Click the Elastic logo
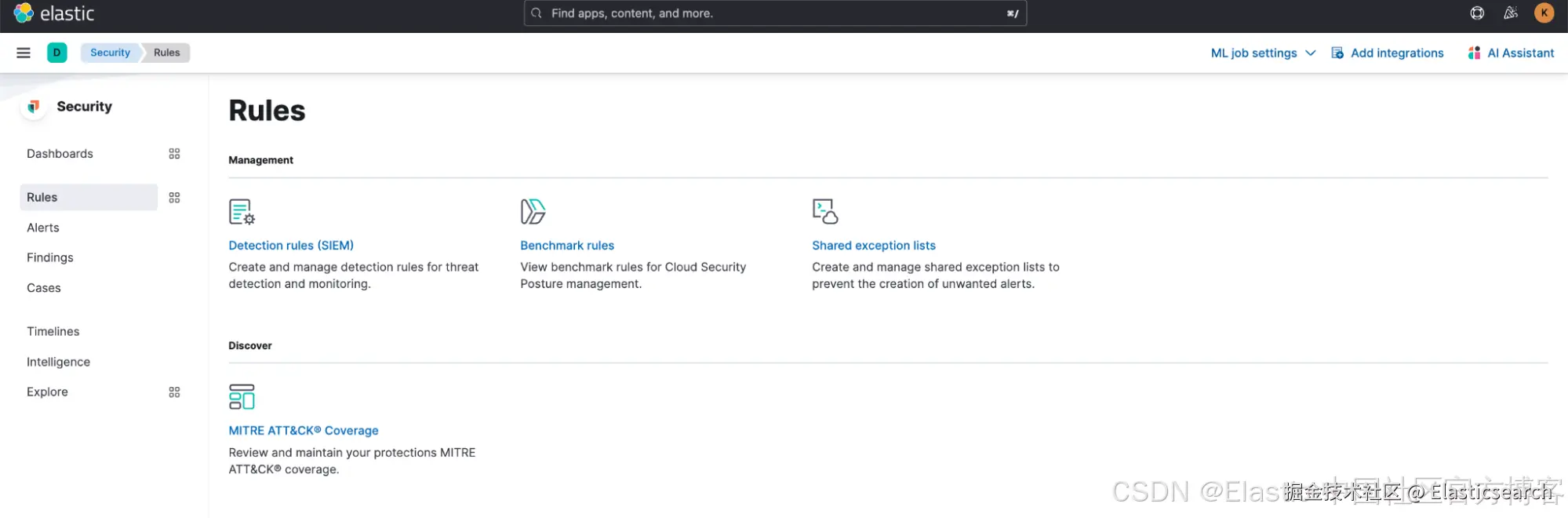This screenshot has height=518, width=1568. (54, 13)
